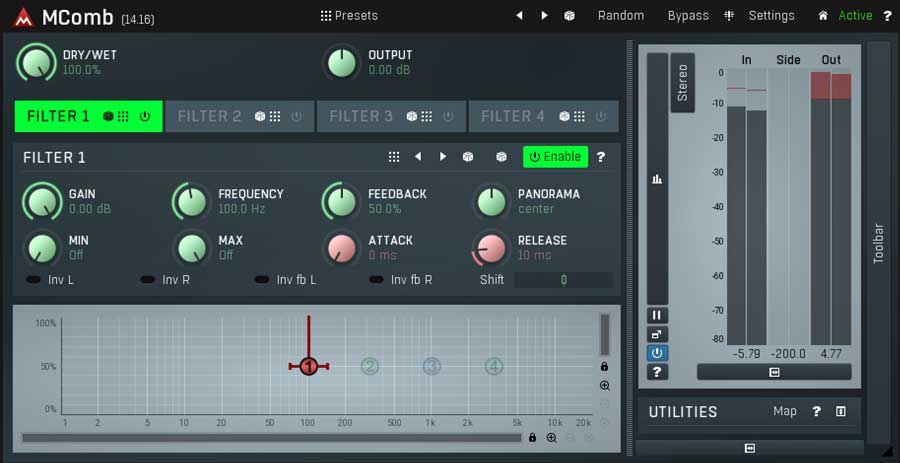
Task: Toggle Filter 2 tab power icon
Action: [296, 116]
